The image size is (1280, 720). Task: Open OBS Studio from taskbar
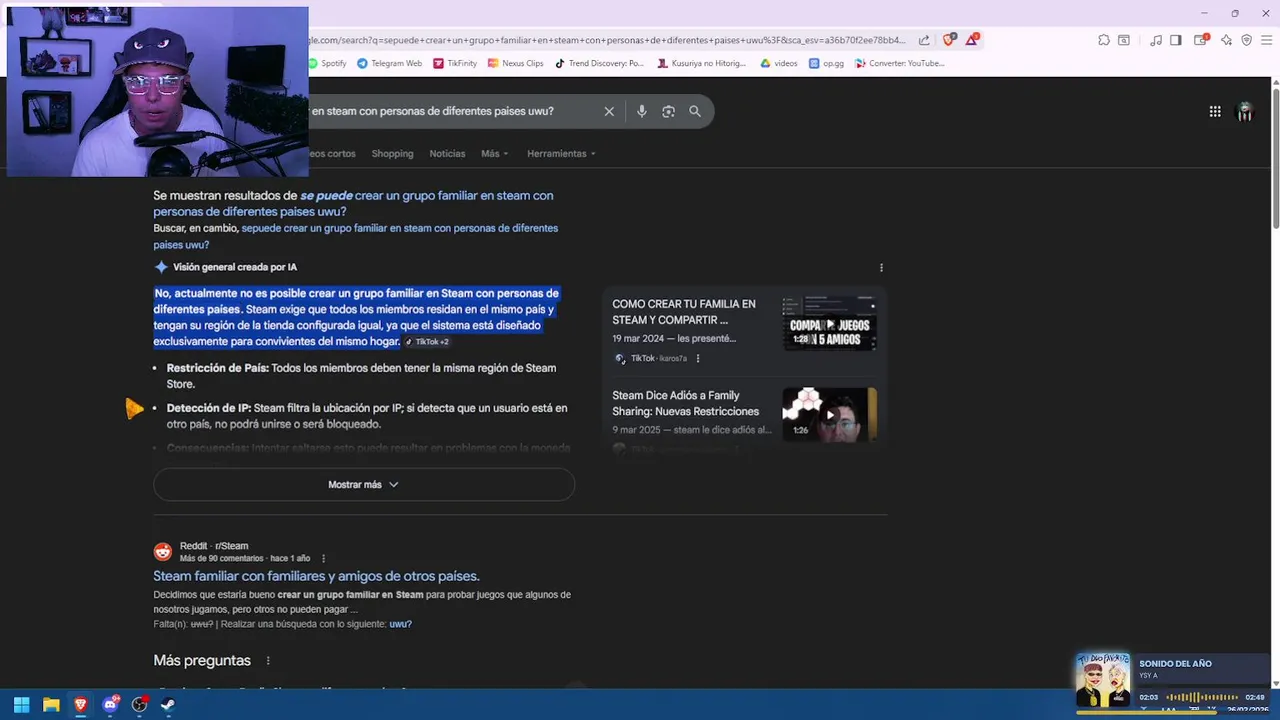pyautogui.click(x=140, y=704)
